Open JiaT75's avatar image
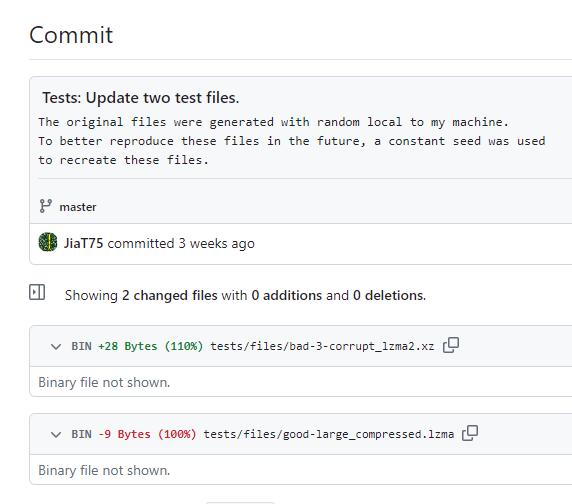The height and width of the screenshot is (504, 572). pos(48,242)
